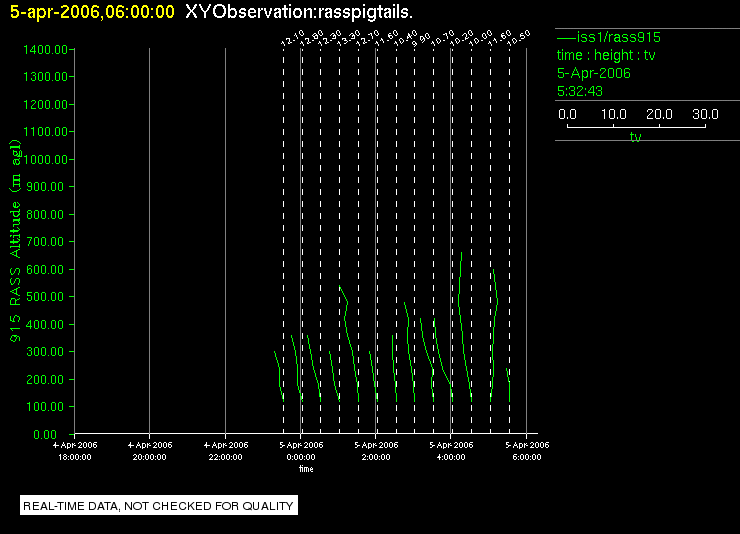Screen dimensions: 740x534
Task: Click the 'time' x-axis title
Action: 306,469
